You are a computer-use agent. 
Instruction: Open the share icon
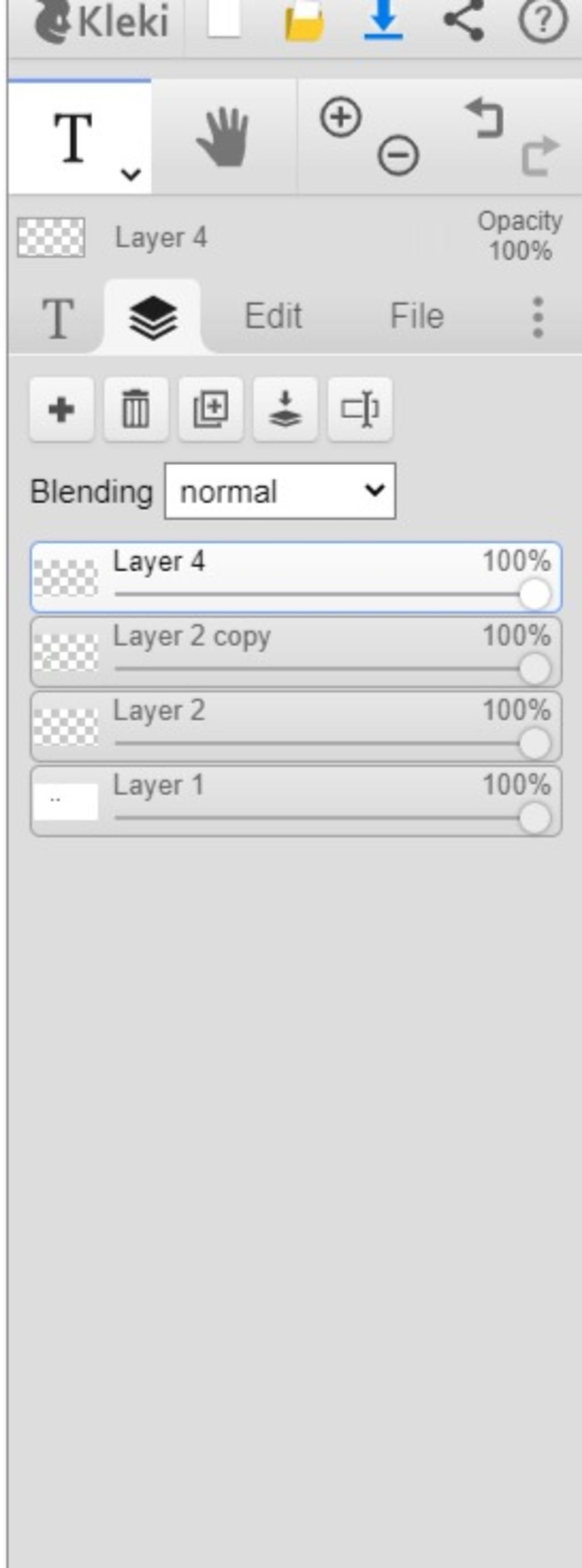click(464, 20)
